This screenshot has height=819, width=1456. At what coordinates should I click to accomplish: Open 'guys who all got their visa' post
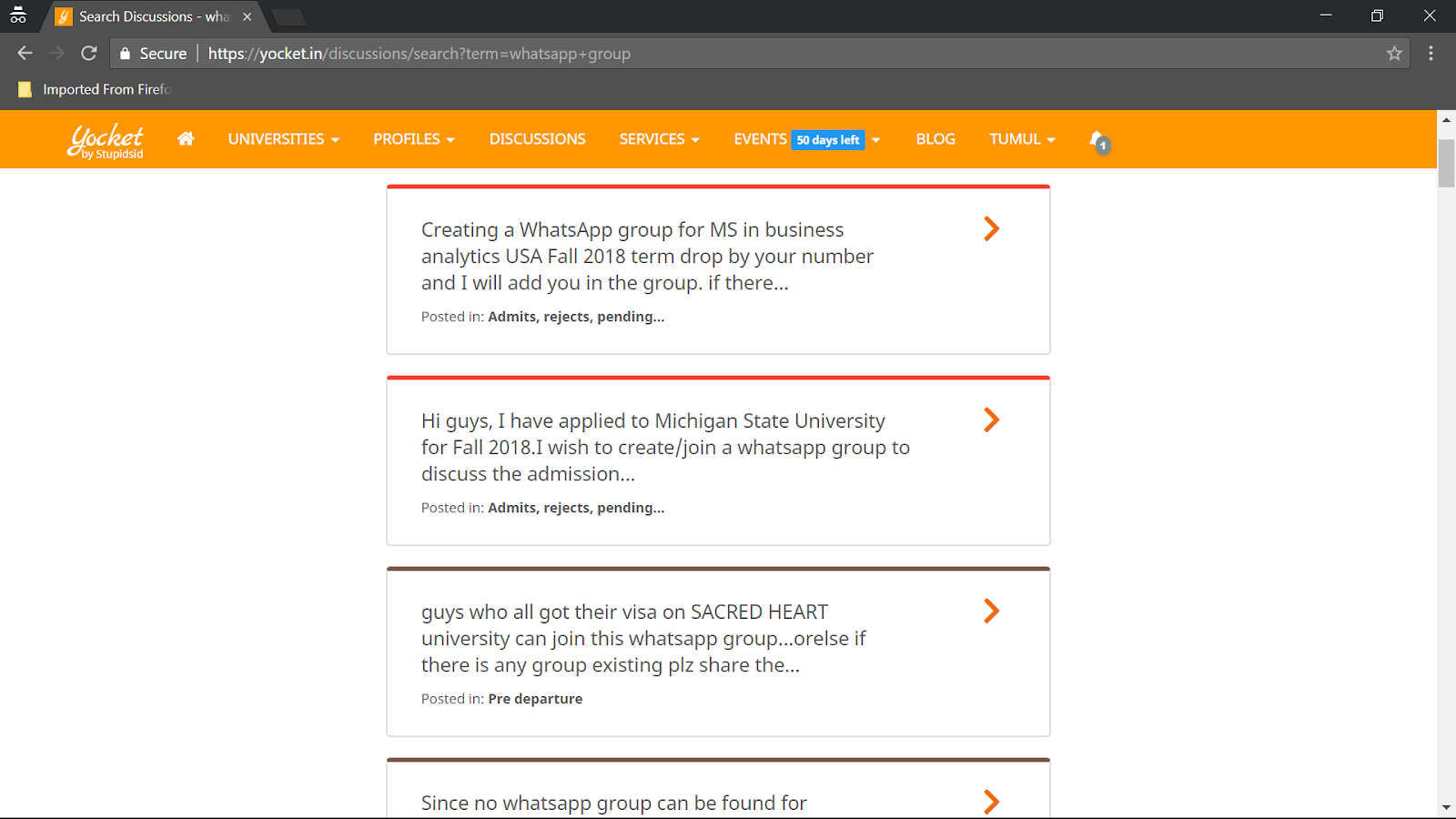pos(643,638)
